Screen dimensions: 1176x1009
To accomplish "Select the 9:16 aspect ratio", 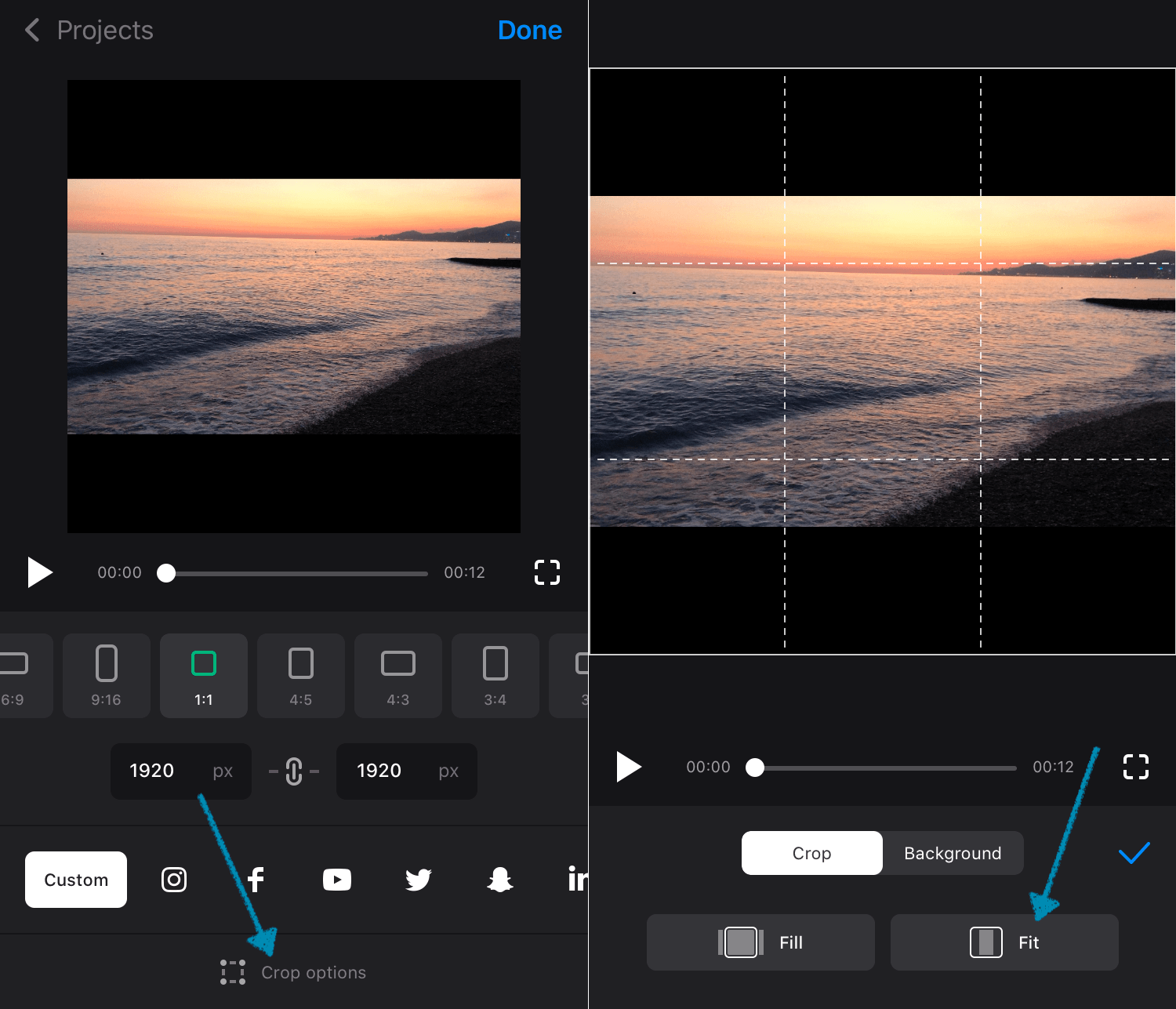I will (107, 676).
